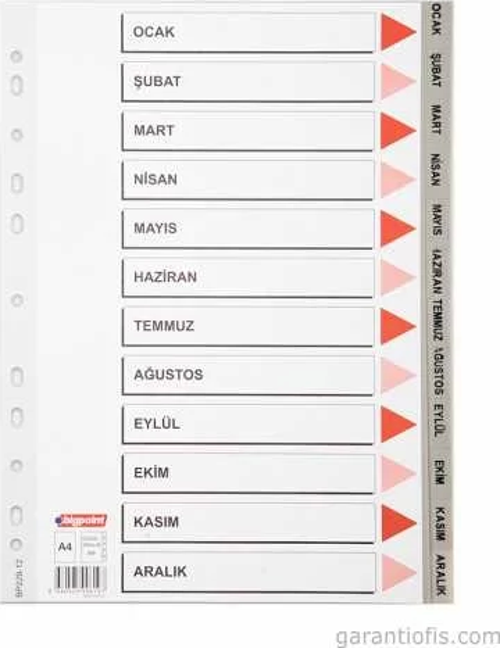Select the OCAK side tab
This screenshot has width=500, height=648.
tap(437, 21)
